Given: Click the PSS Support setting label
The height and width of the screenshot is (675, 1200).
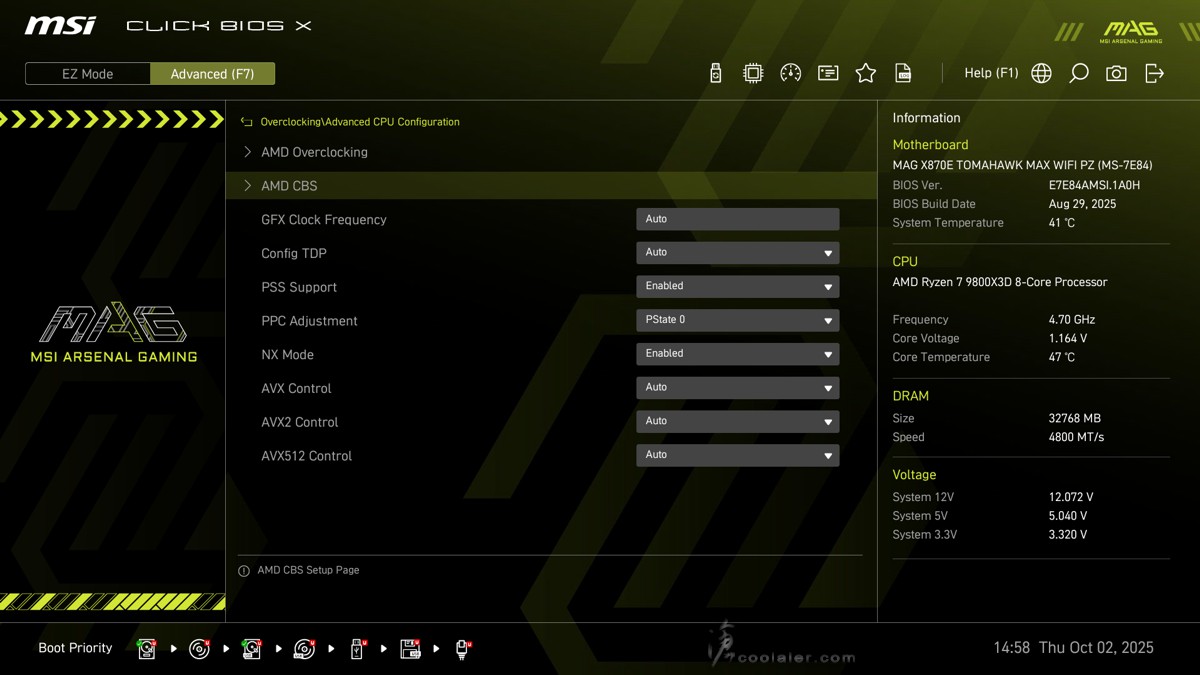Looking at the screenshot, I should 299,287.
